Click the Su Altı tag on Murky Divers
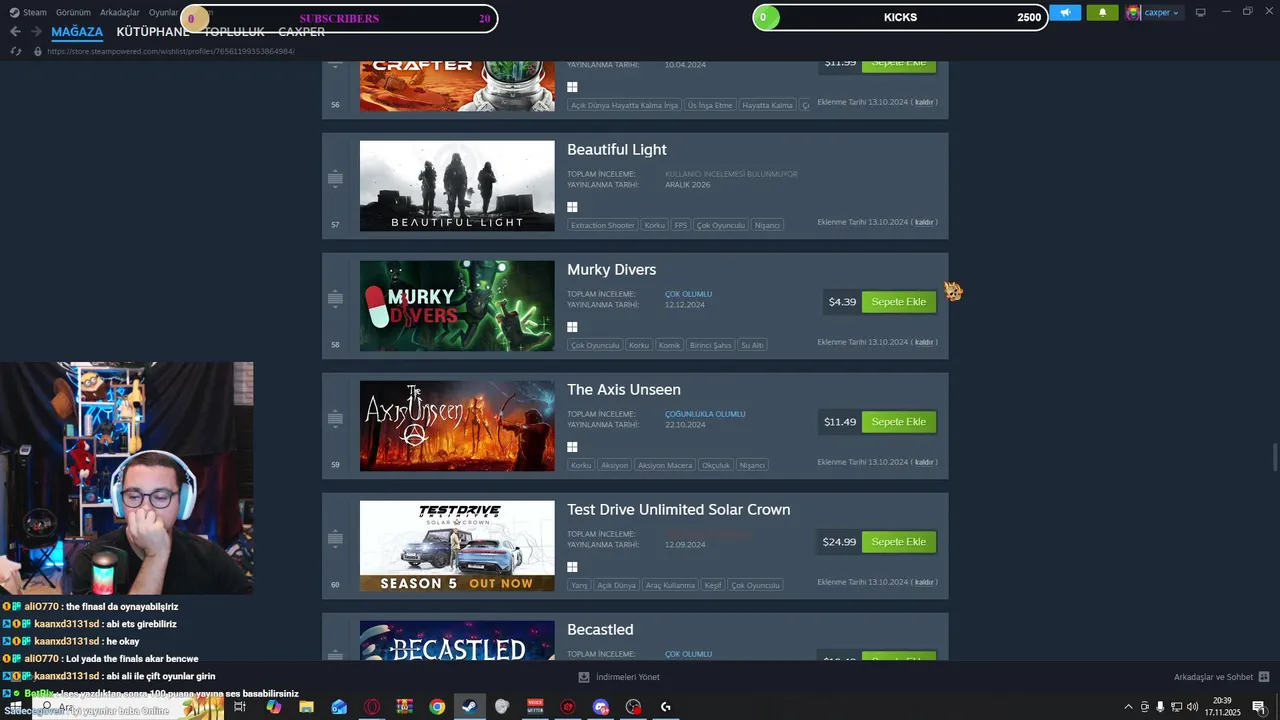This screenshot has width=1280, height=720. pos(752,345)
